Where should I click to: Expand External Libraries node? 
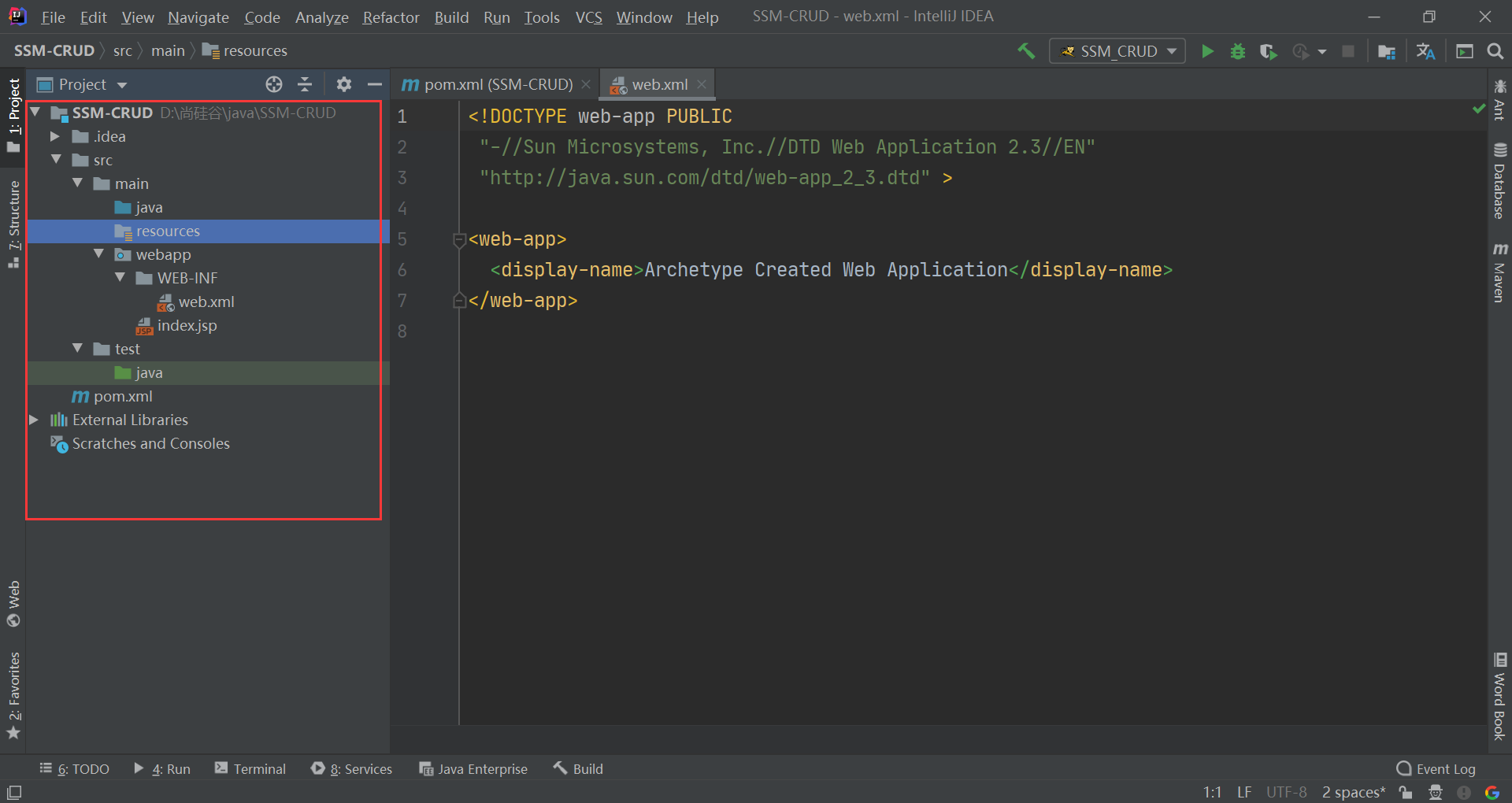pos(34,420)
